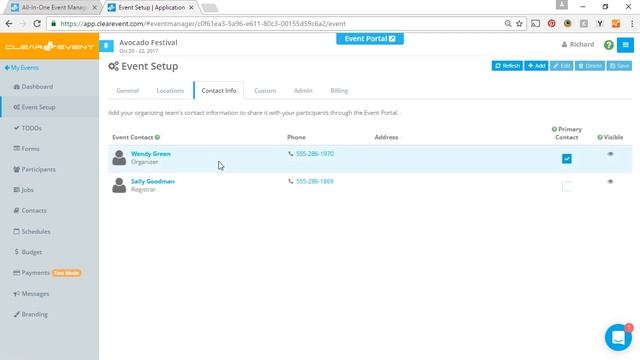Switch to the Billing tab
The image size is (640, 360).
tap(339, 91)
